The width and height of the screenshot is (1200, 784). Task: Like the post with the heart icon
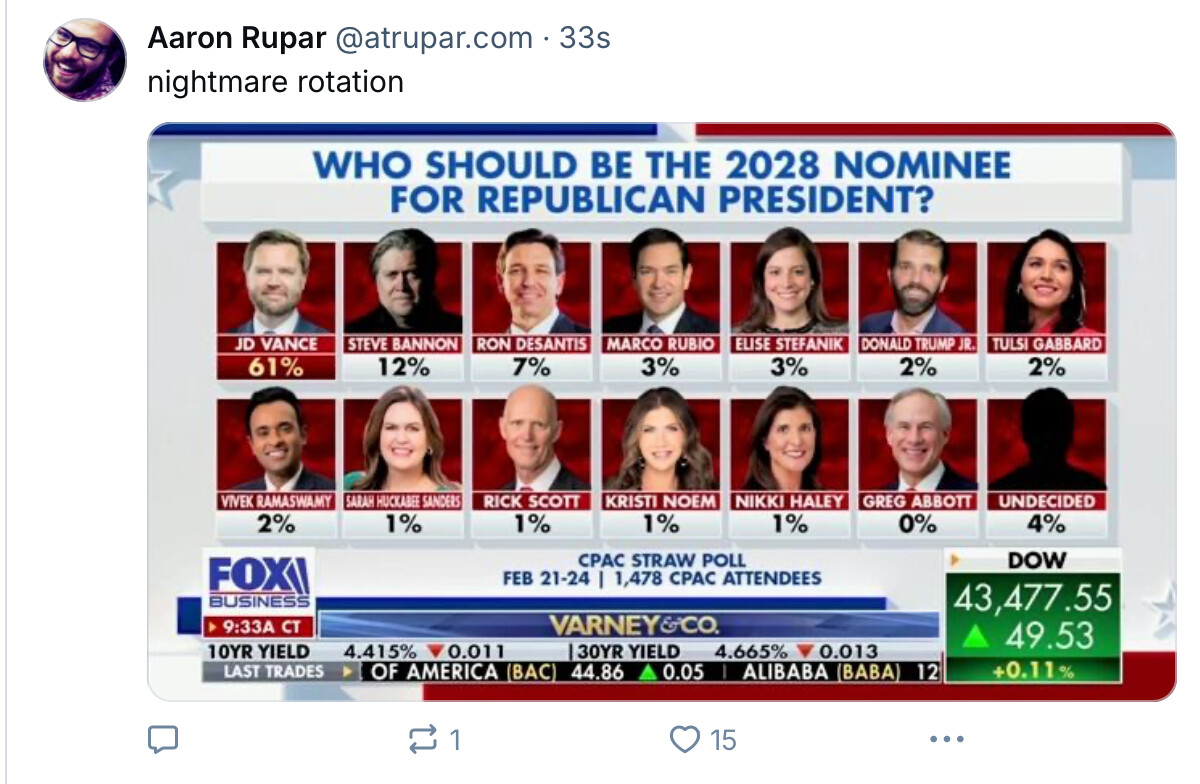685,740
